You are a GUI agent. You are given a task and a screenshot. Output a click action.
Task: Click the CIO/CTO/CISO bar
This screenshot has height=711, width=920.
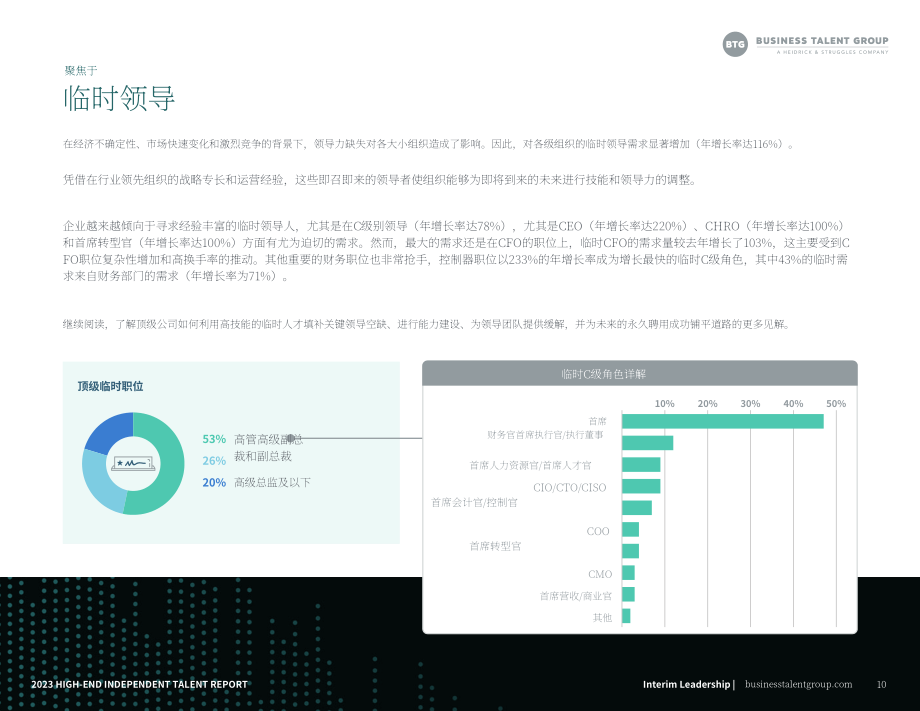pos(641,486)
